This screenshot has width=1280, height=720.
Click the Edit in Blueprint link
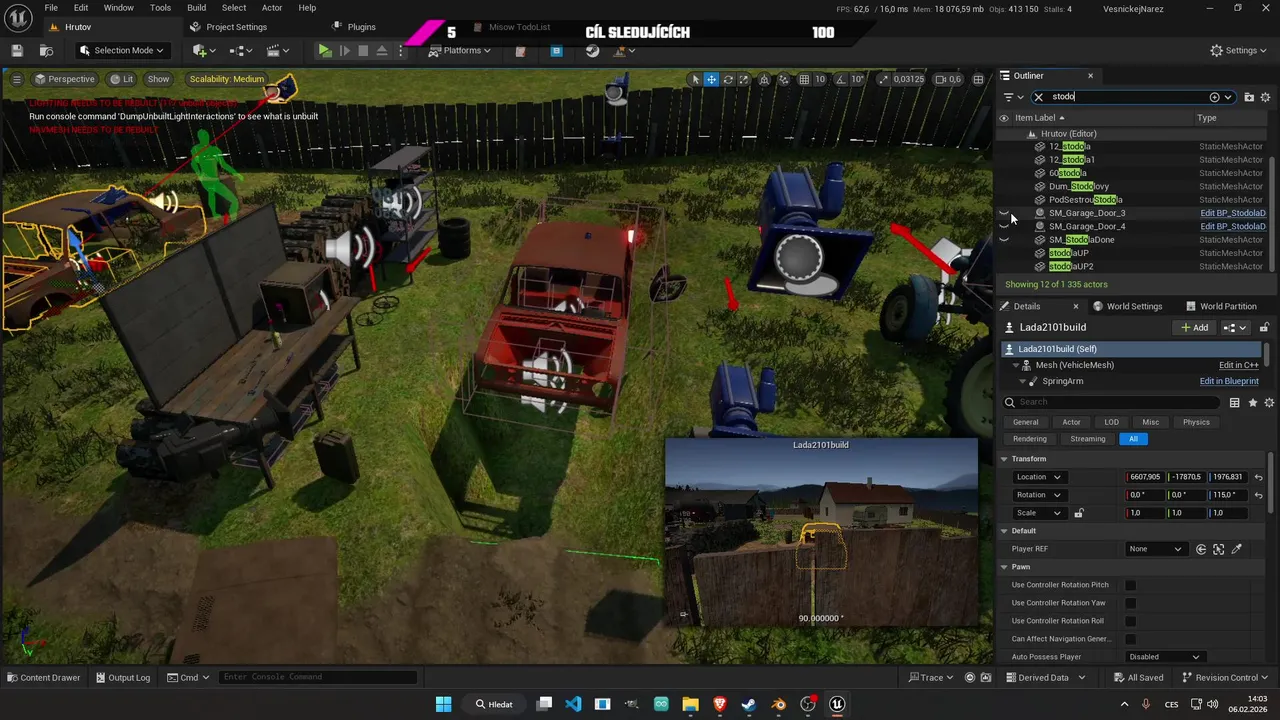[1229, 381]
